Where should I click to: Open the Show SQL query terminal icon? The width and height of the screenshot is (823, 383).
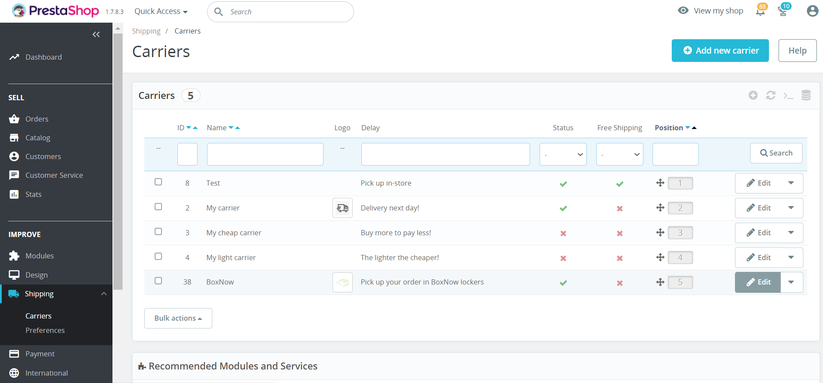(788, 95)
